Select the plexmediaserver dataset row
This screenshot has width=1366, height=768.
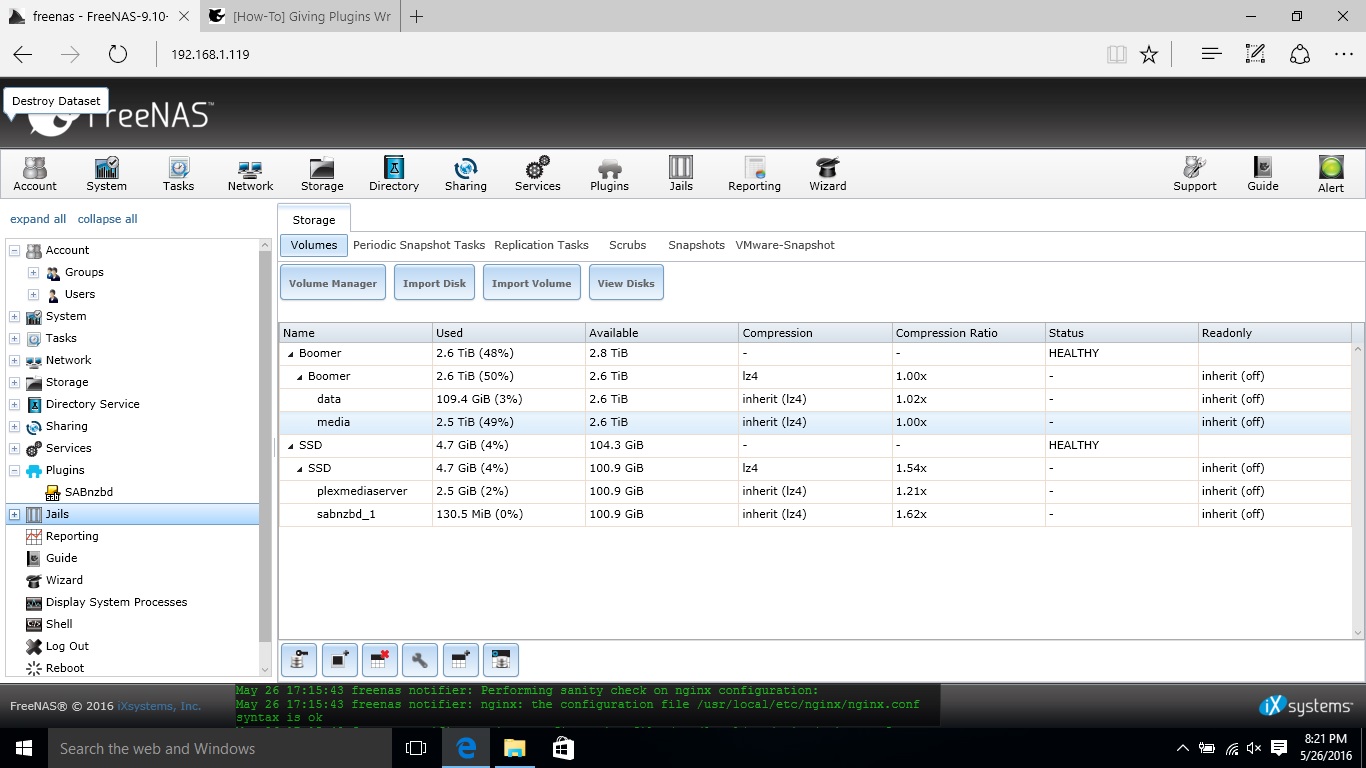pyautogui.click(x=815, y=491)
